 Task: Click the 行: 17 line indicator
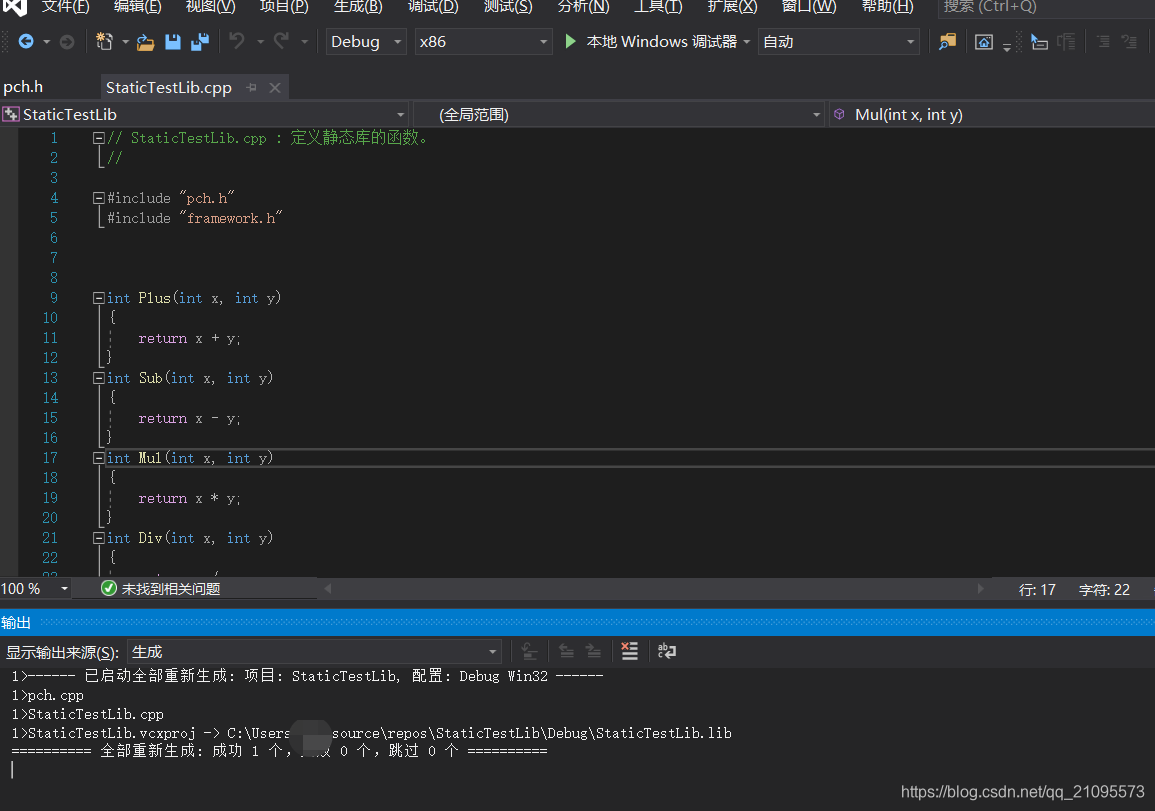pos(1037,589)
